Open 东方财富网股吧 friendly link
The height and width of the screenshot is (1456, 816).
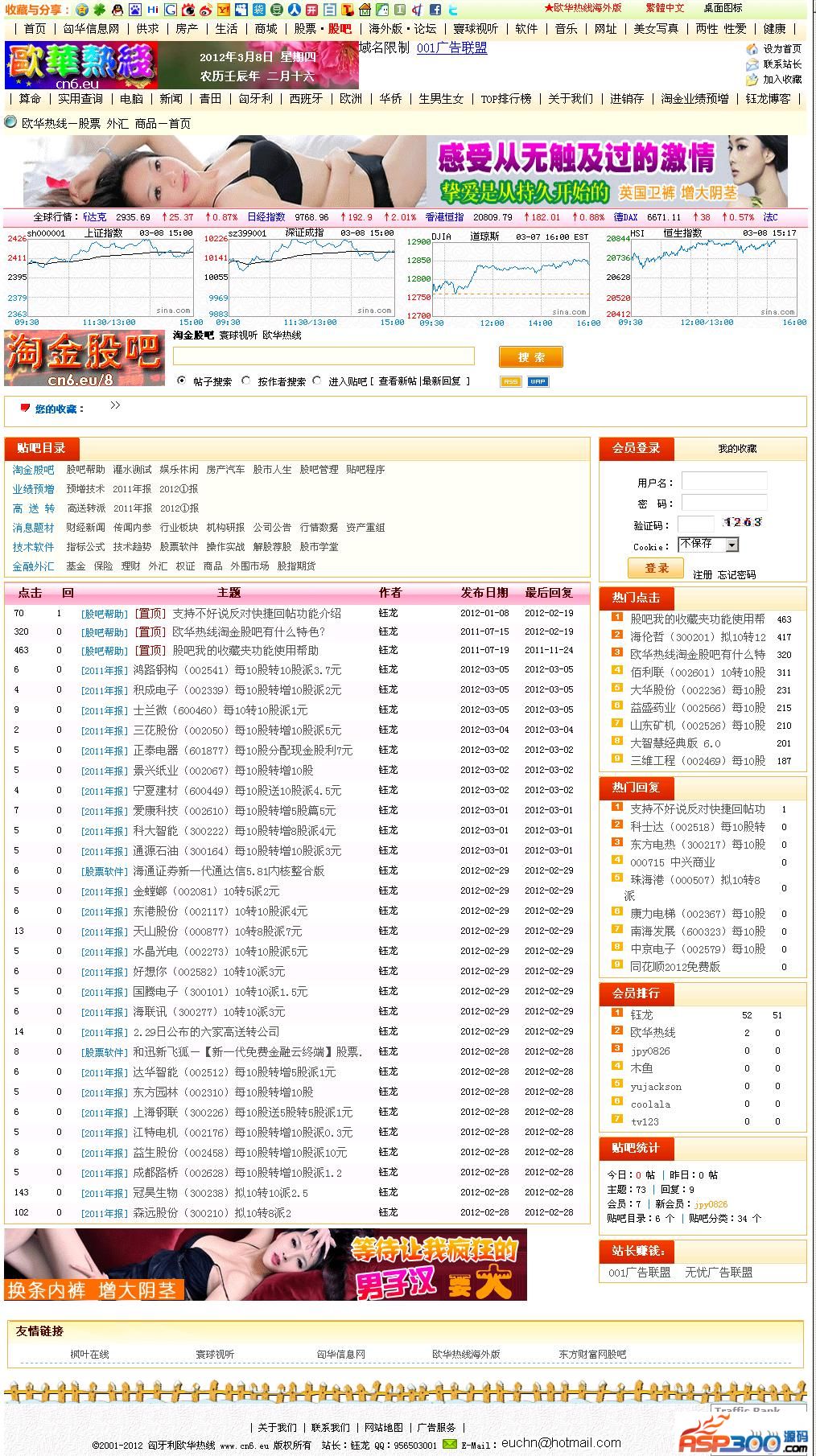pyautogui.click(x=592, y=1355)
